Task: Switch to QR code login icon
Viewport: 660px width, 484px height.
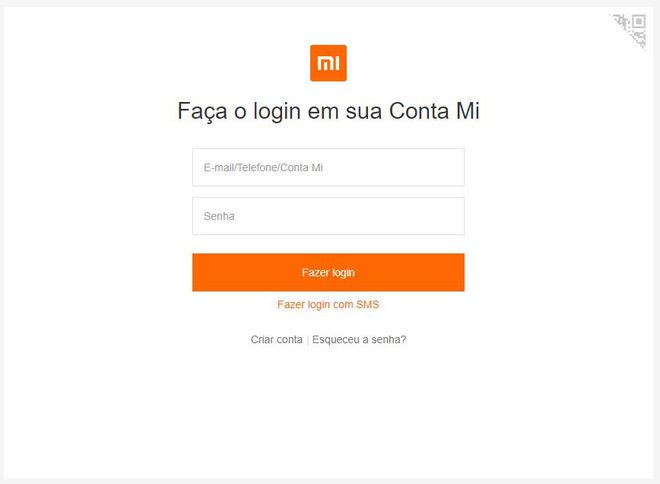Action: coord(630,30)
